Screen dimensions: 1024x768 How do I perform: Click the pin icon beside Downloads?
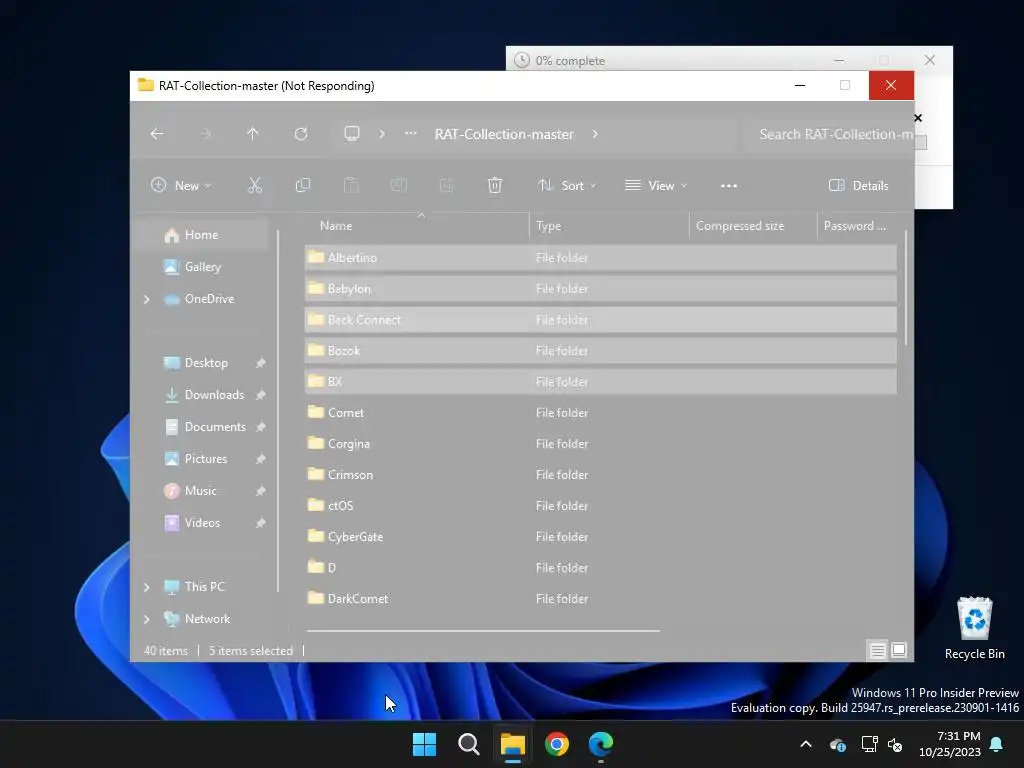point(261,395)
